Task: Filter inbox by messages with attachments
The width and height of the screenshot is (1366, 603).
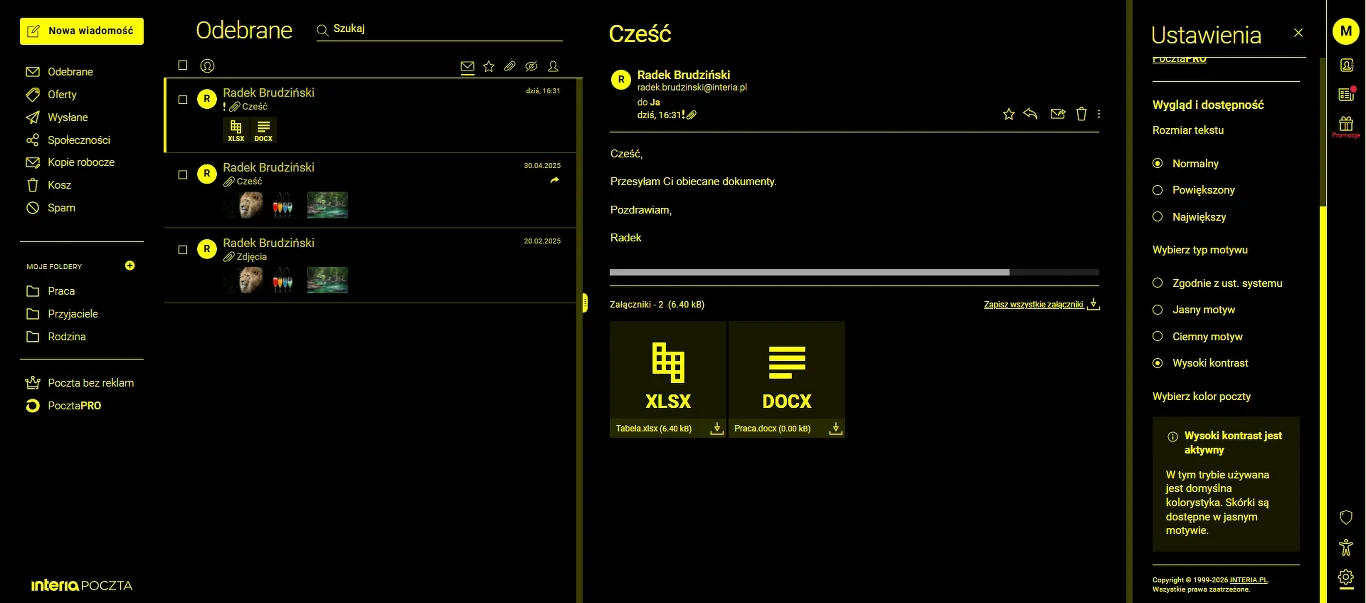Action: (510, 66)
